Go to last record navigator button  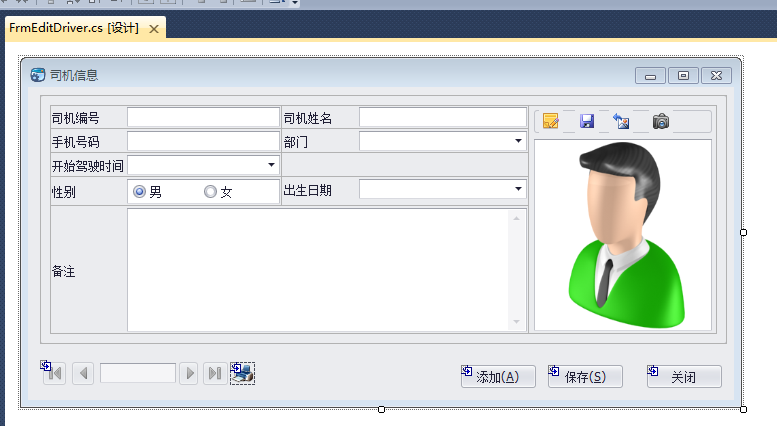215,373
